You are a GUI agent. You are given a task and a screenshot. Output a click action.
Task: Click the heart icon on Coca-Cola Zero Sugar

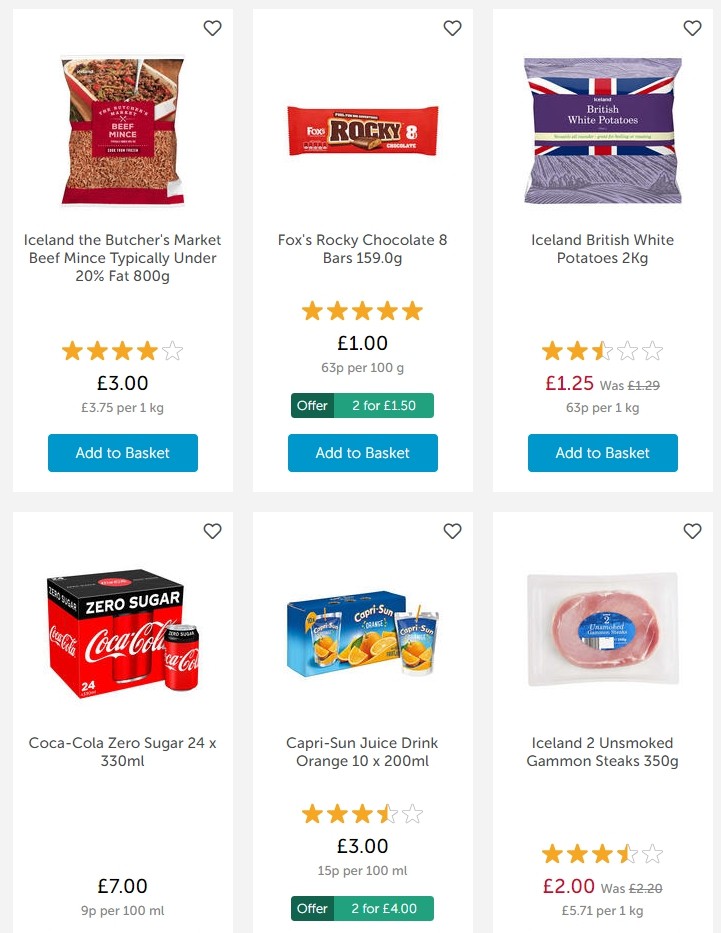click(x=212, y=531)
